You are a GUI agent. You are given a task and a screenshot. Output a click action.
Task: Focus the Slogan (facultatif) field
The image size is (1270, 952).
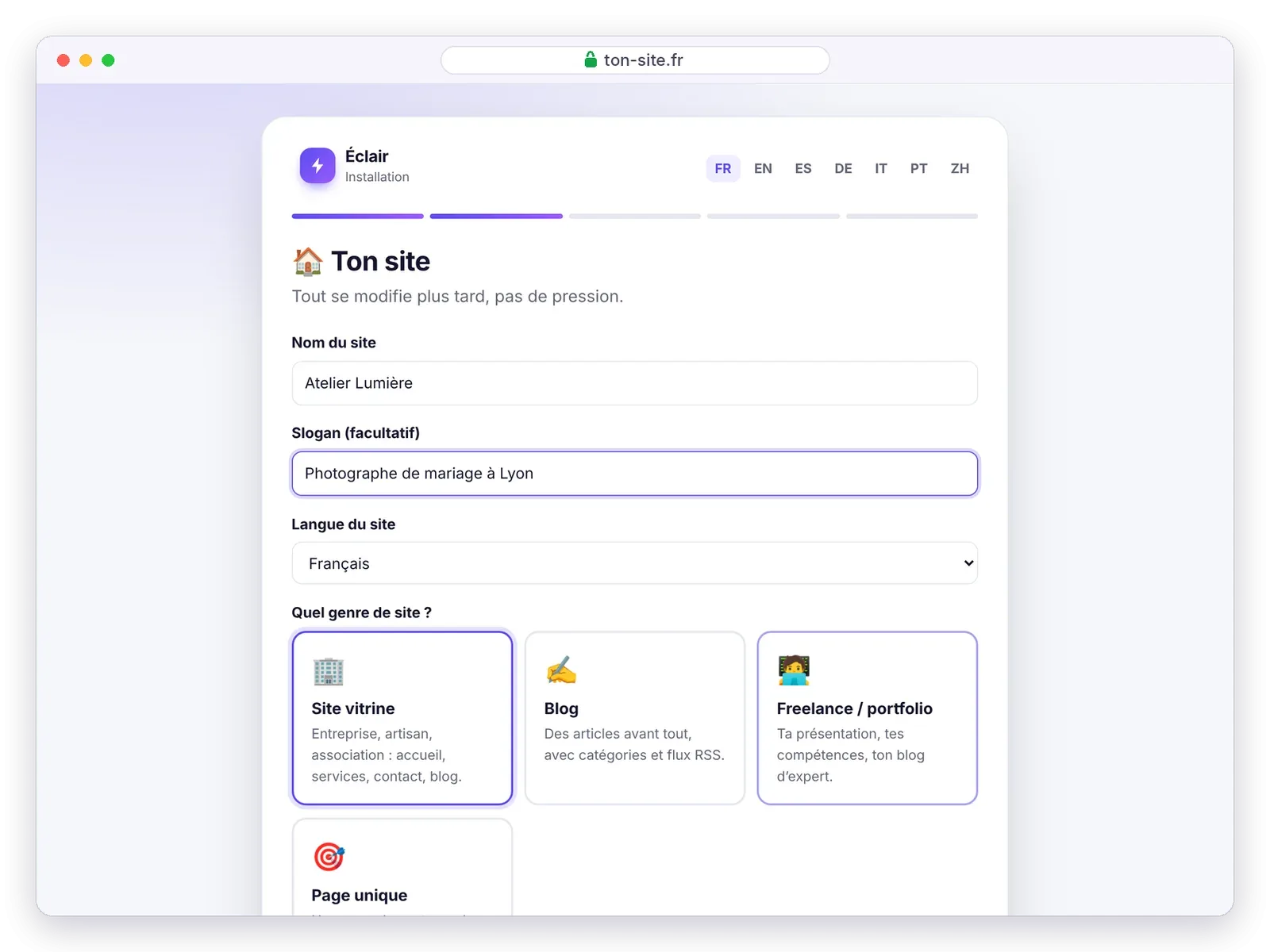pos(635,474)
